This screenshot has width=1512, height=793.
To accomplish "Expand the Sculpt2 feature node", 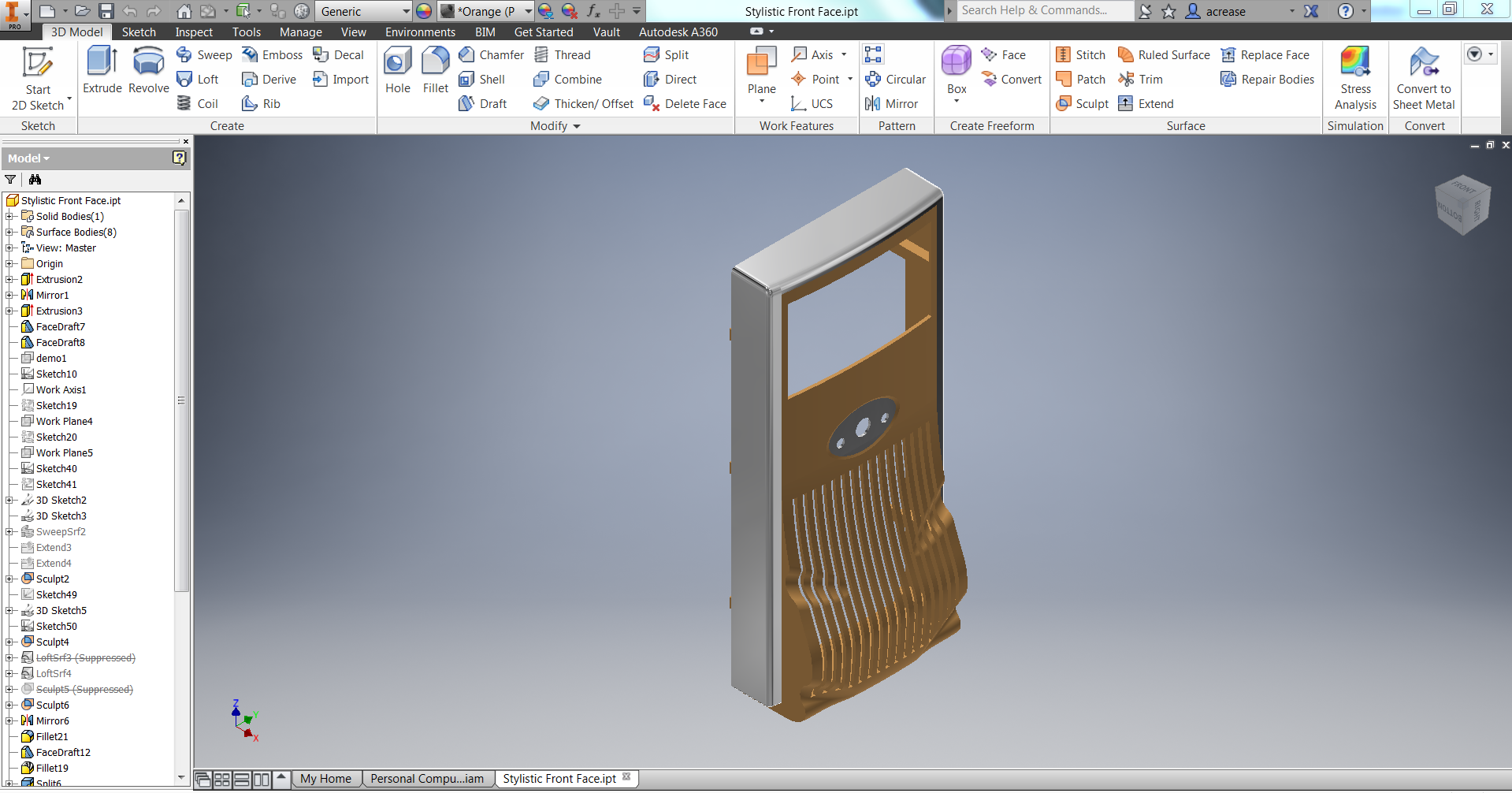I will coord(9,579).
